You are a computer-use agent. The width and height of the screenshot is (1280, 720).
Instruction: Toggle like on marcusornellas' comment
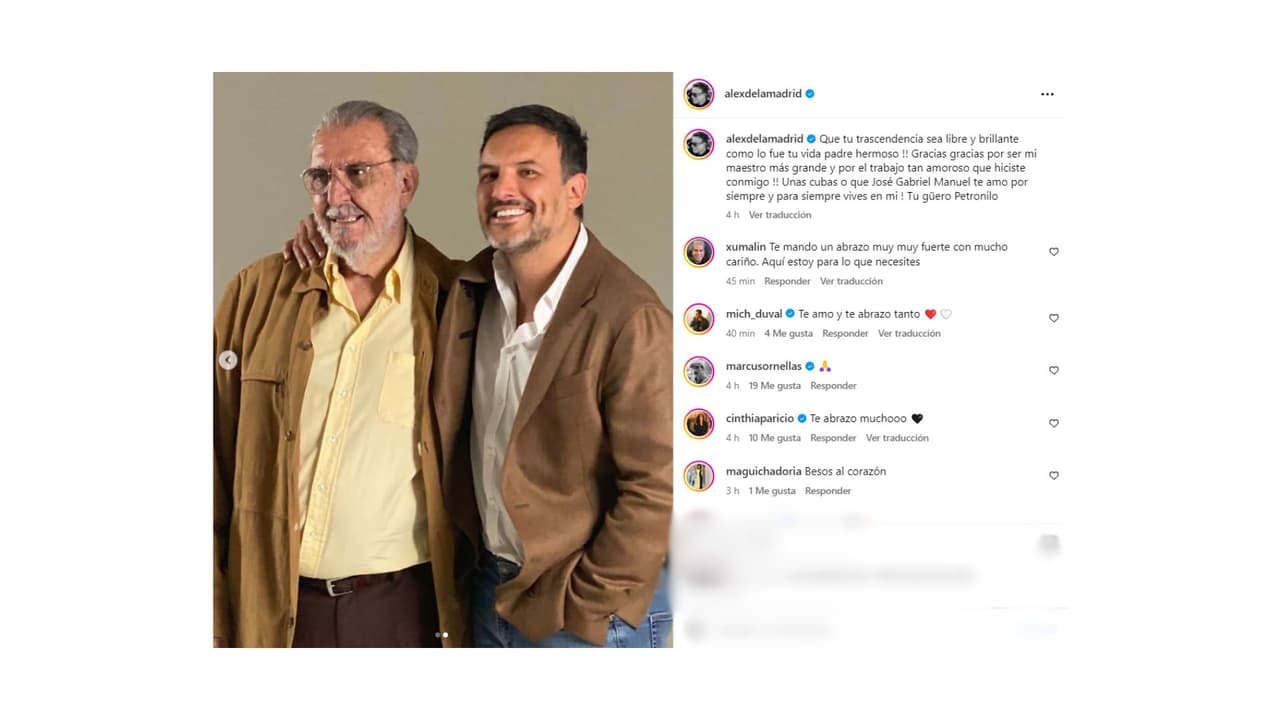pyautogui.click(x=1053, y=370)
